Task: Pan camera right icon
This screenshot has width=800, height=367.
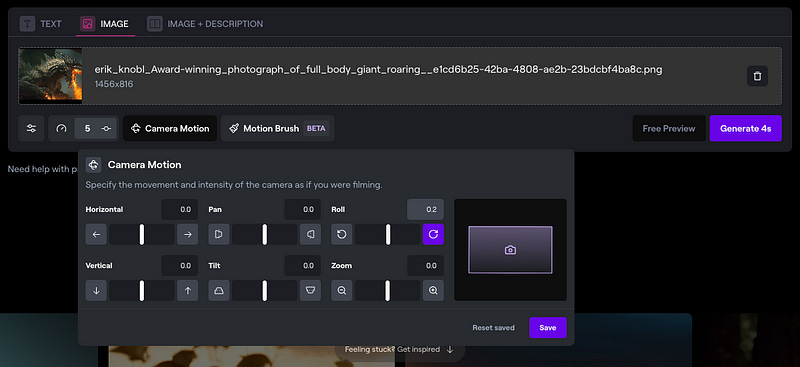Action: tap(310, 234)
